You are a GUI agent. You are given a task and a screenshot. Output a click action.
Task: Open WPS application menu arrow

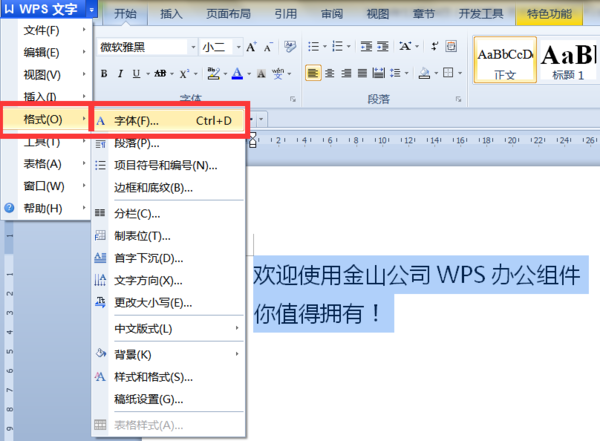tap(91, 10)
